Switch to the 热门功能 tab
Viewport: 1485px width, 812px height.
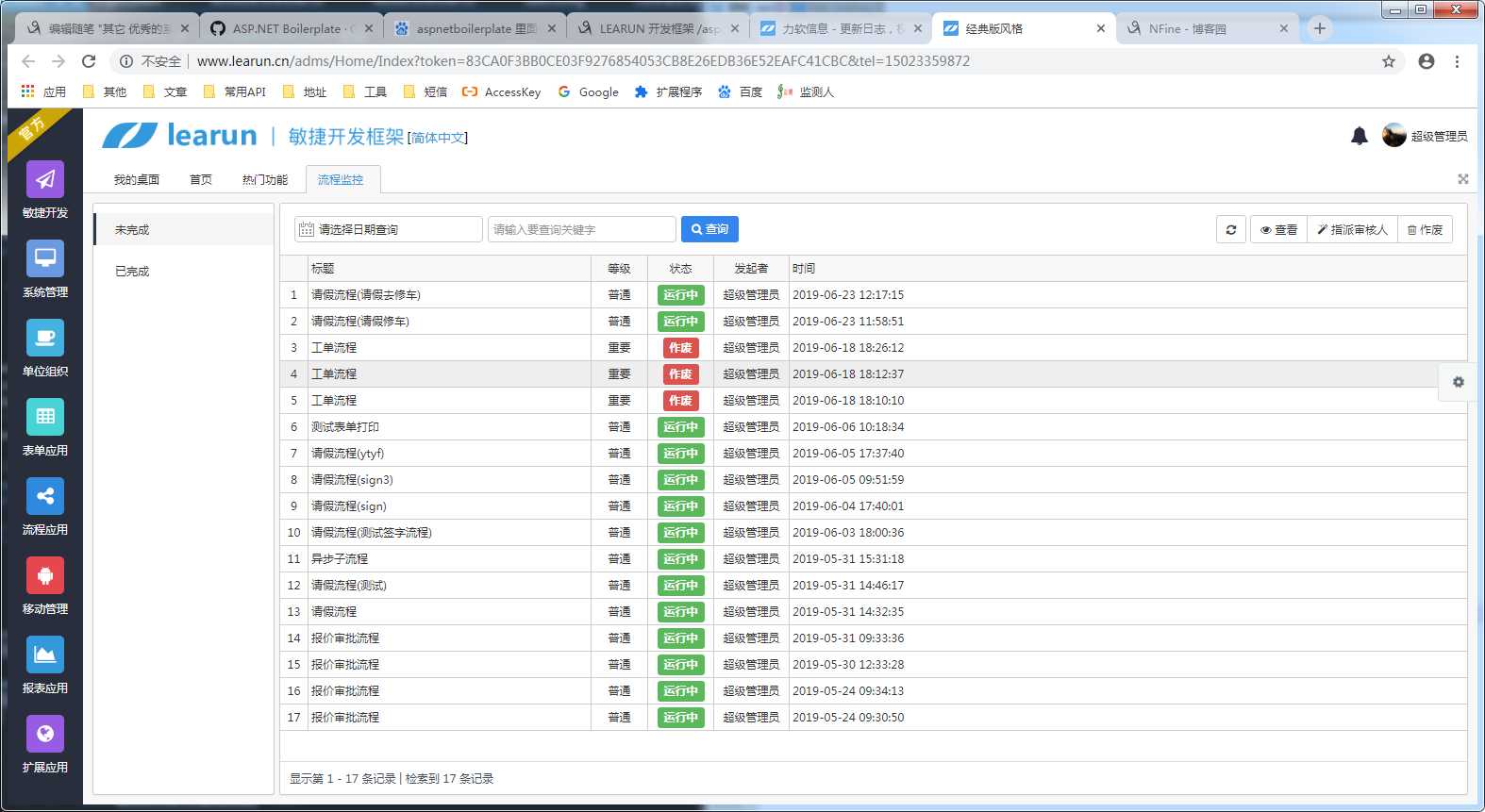(x=265, y=179)
